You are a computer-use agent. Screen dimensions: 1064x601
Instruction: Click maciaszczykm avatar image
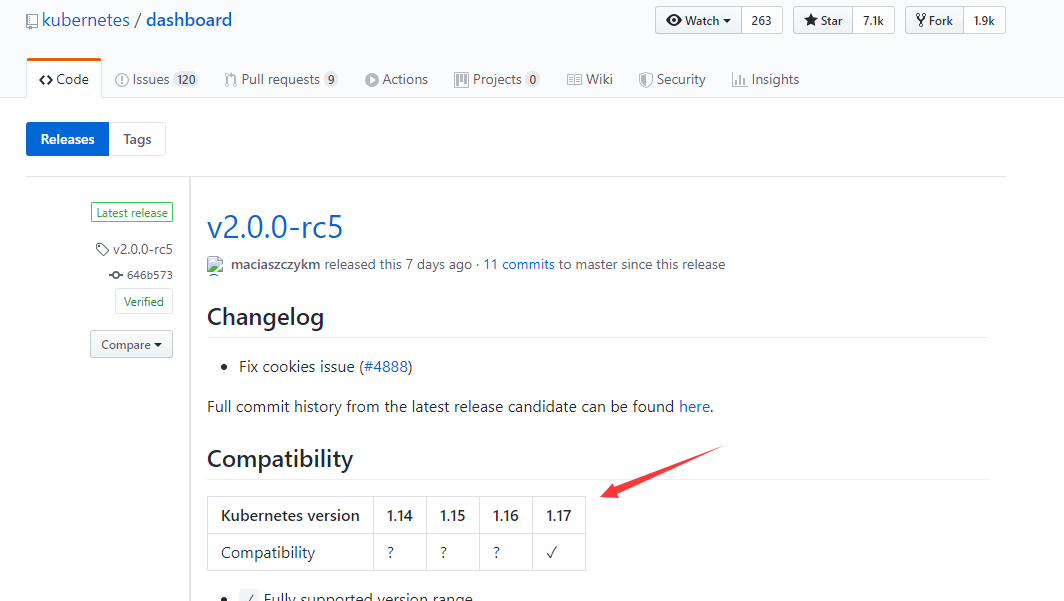pos(215,265)
